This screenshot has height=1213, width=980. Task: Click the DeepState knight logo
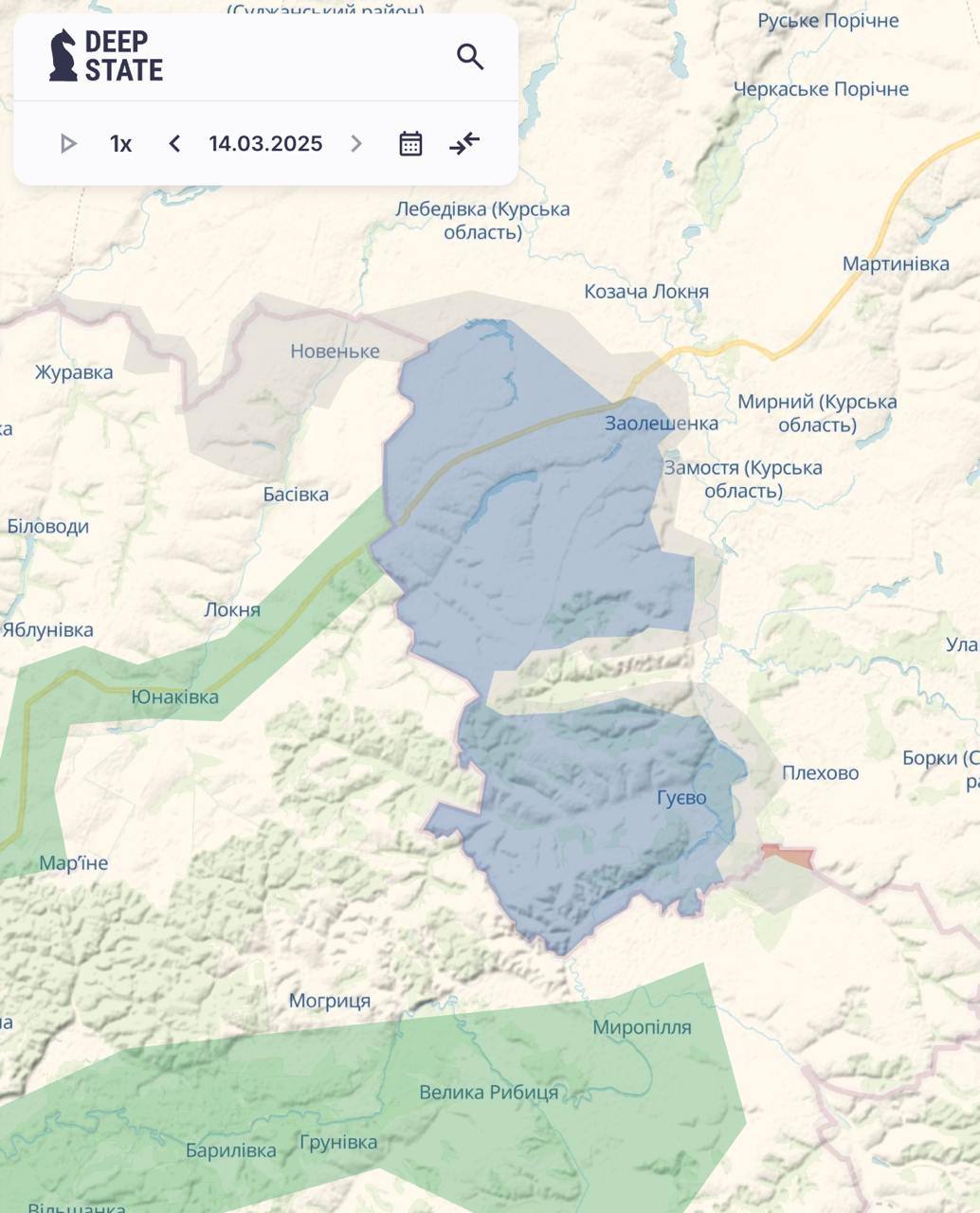click(x=64, y=55)
